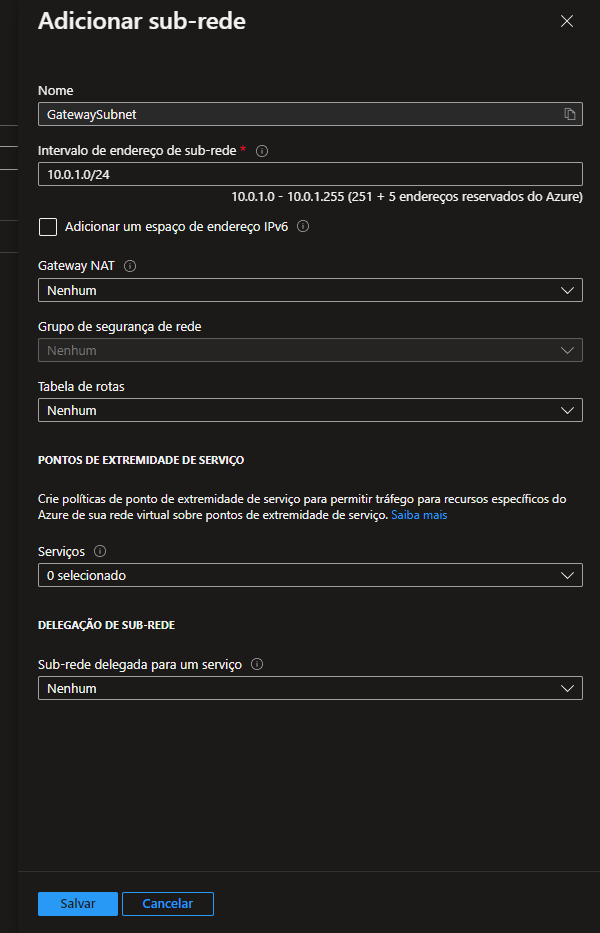Open the Saiba mais link
The width and height of the screenshot is (600, 933).
pos(419,516)
